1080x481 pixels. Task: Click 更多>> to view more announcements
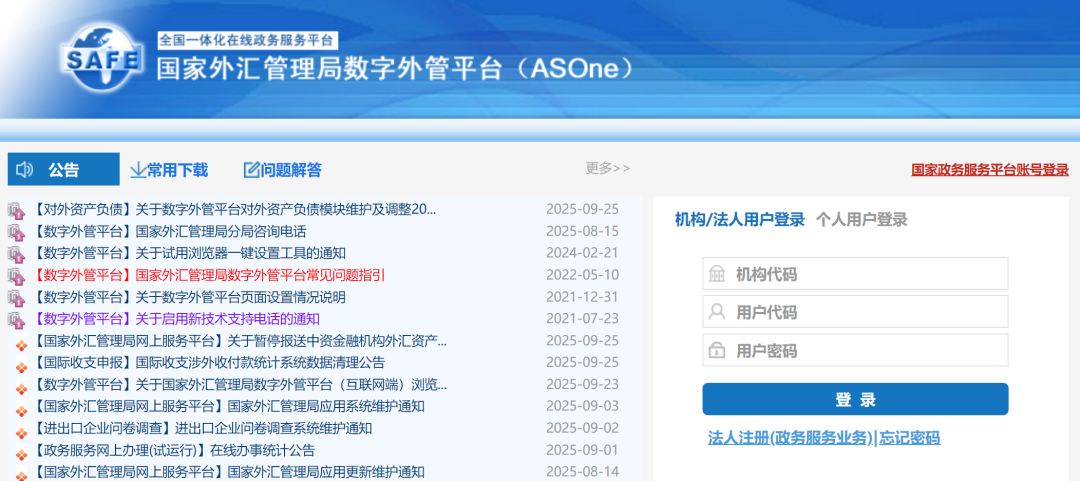[x=608, y=167]
